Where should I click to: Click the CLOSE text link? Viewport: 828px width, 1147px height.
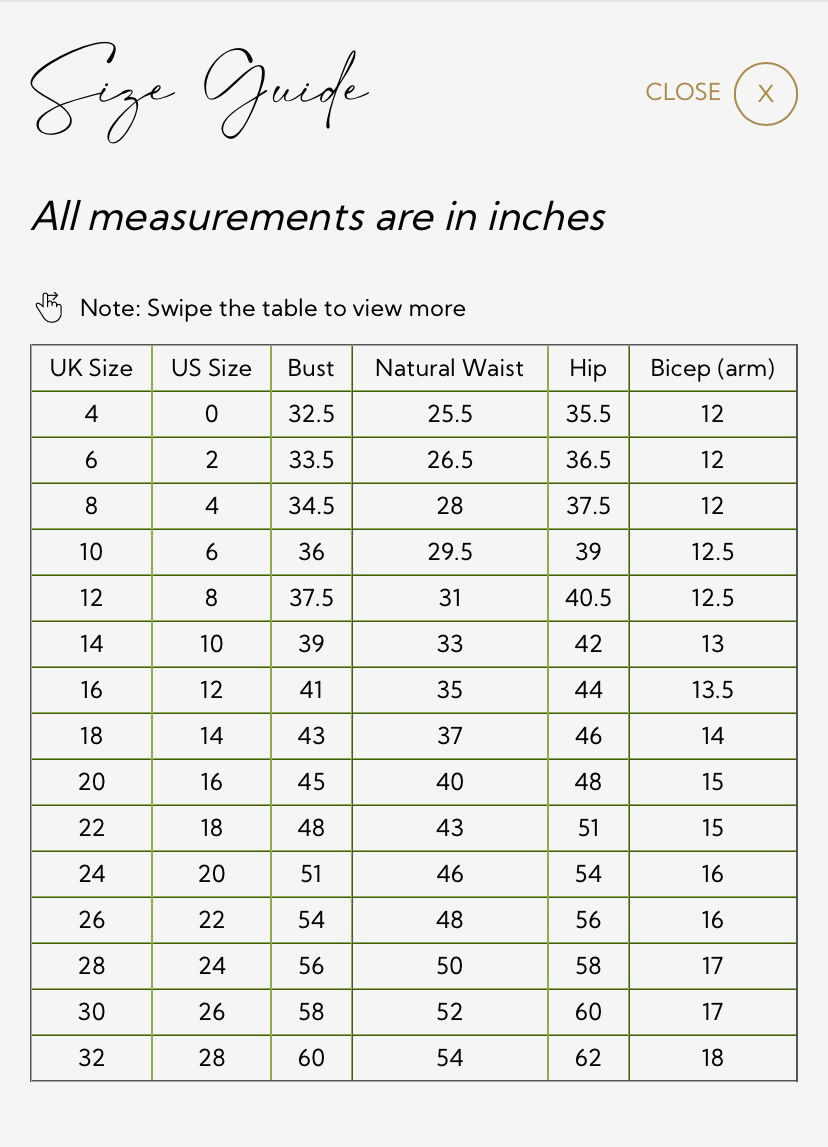(x=683, y=92)
